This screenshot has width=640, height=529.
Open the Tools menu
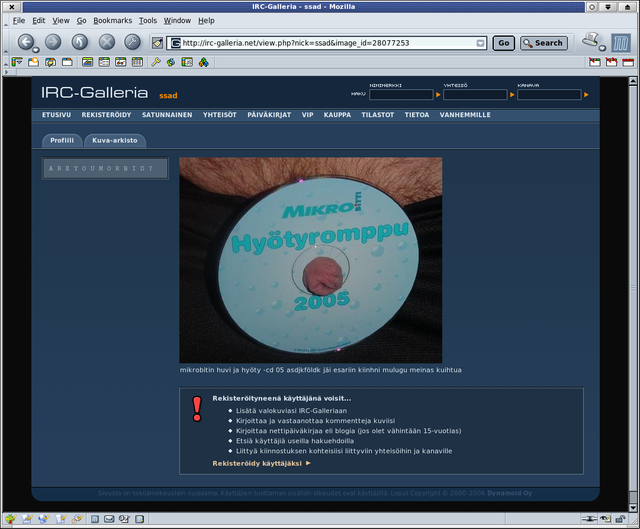click(147, 20)
